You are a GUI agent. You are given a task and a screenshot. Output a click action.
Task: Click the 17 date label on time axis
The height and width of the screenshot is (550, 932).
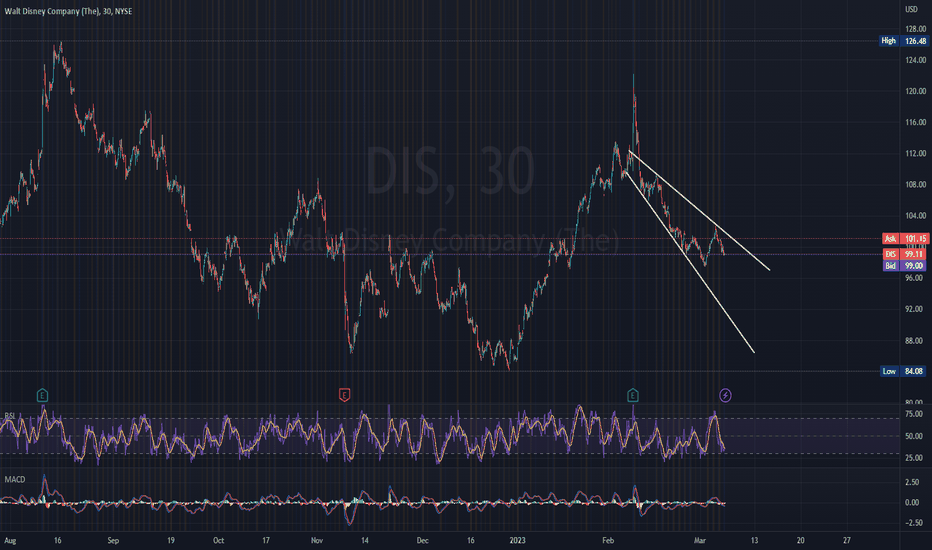[266, 540]
